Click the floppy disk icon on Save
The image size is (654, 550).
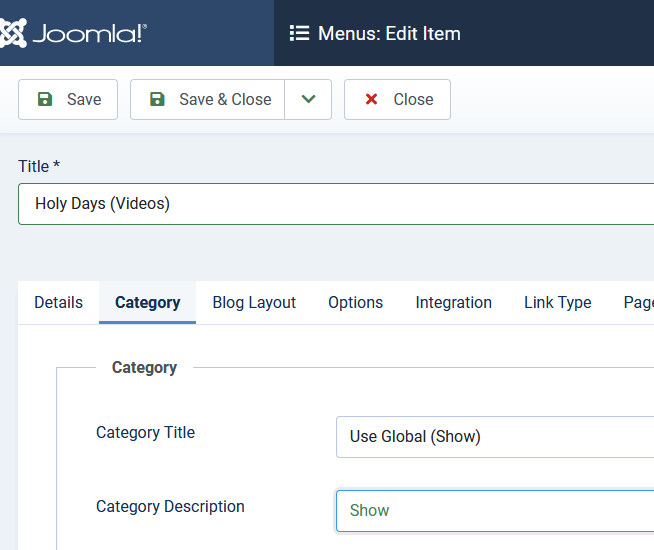point(45,99)
